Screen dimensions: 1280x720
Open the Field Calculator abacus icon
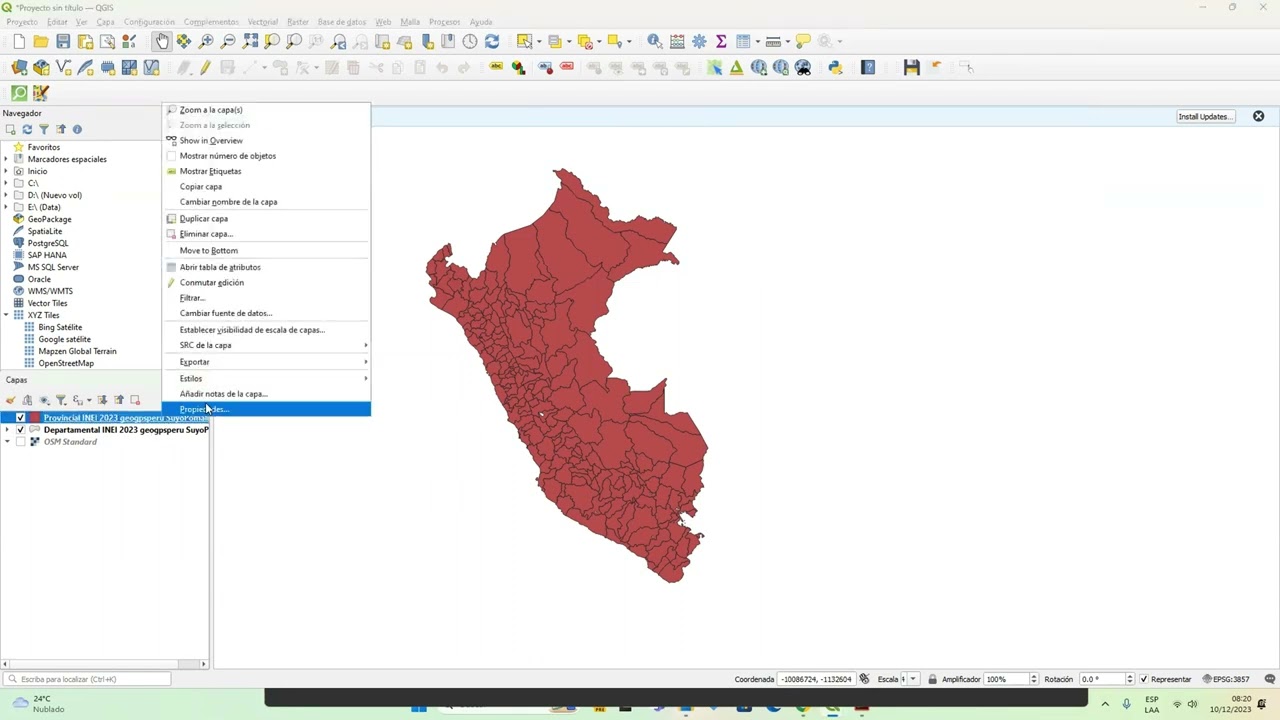tap(677, 41)
